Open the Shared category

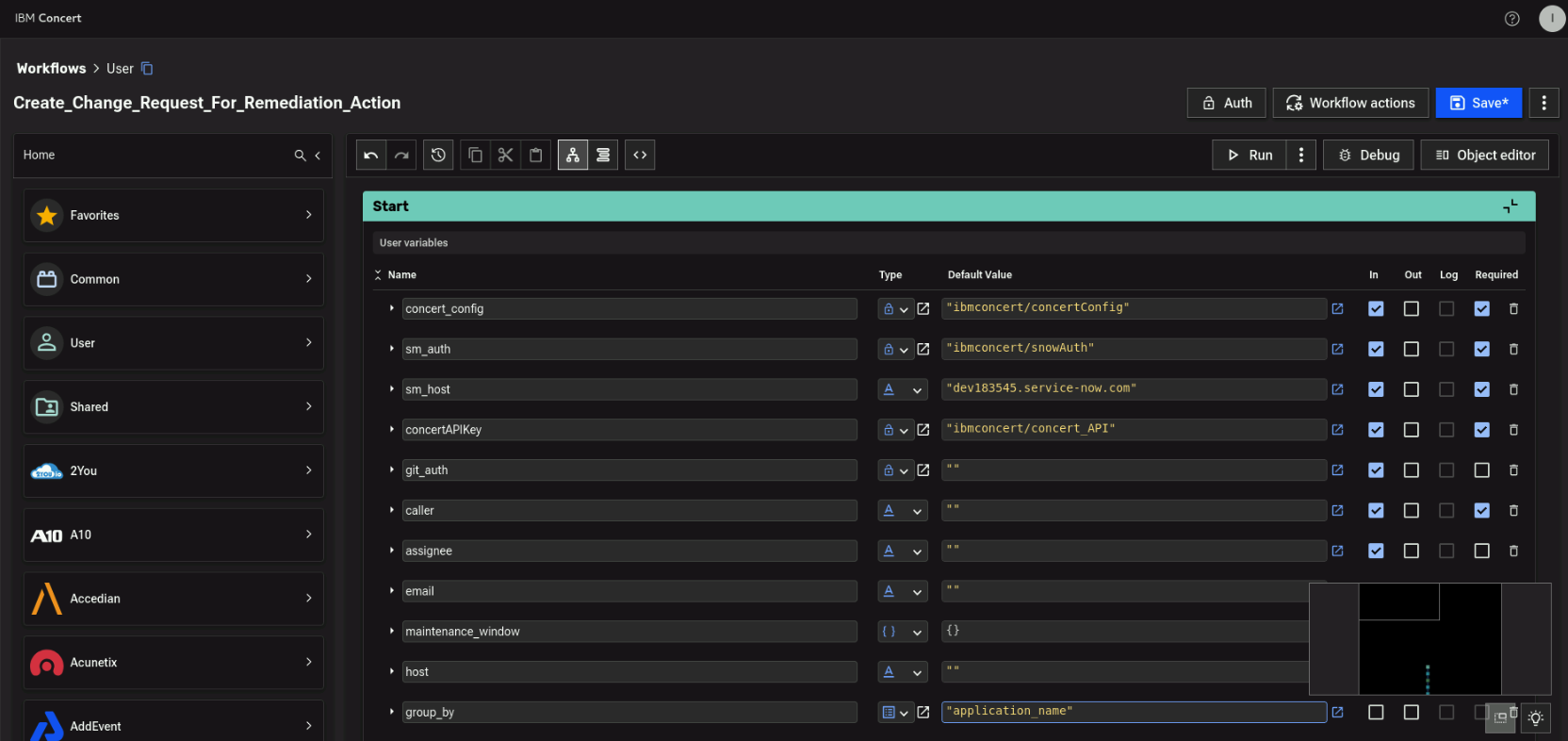(173, 406)
